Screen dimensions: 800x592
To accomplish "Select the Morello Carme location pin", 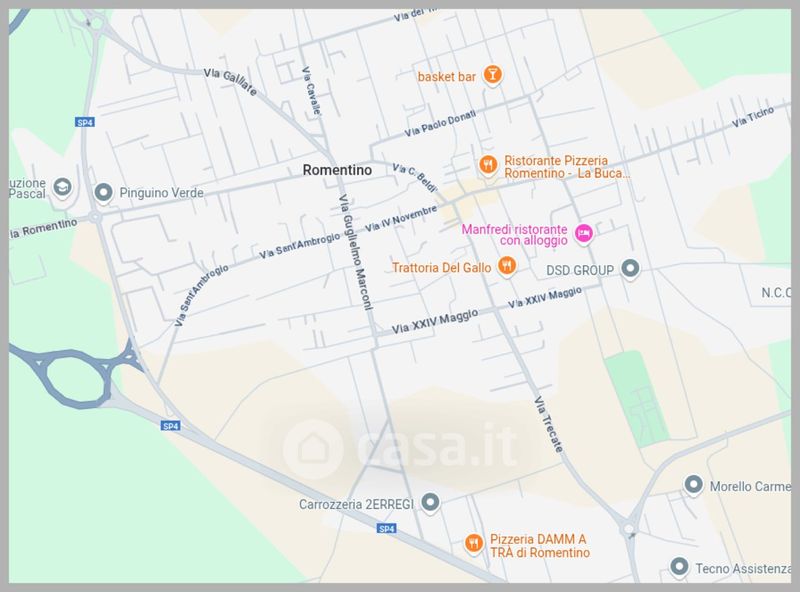I will click(693, 484).
